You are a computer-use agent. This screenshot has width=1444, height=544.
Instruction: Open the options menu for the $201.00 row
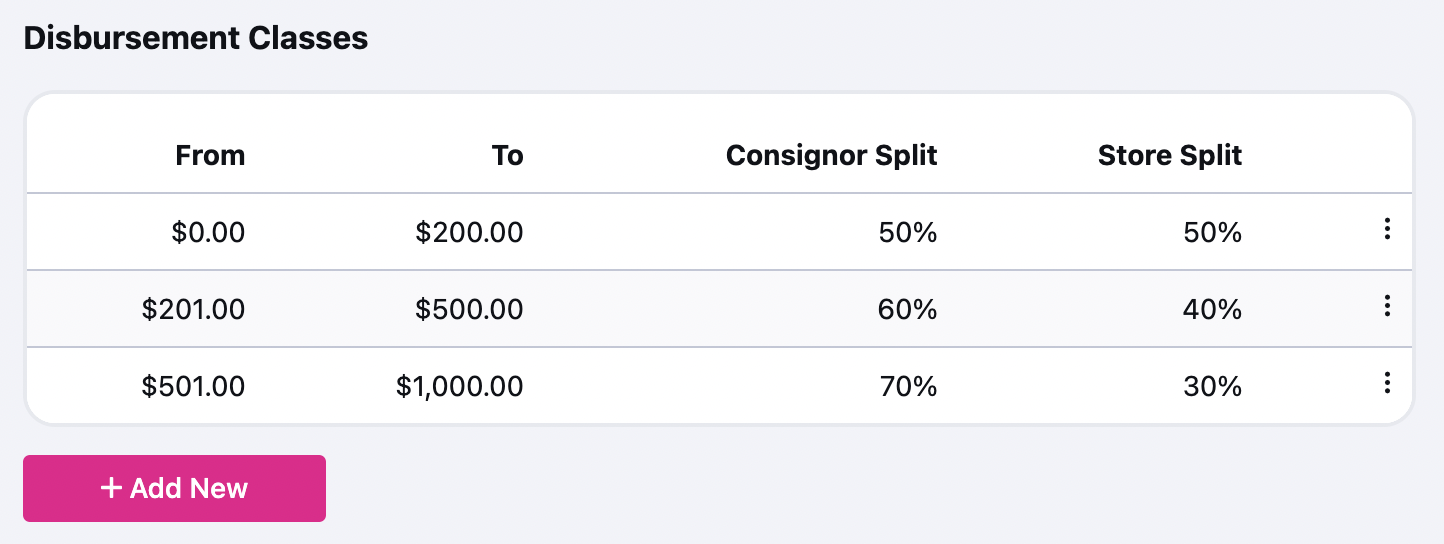[x=1386, y=307]
